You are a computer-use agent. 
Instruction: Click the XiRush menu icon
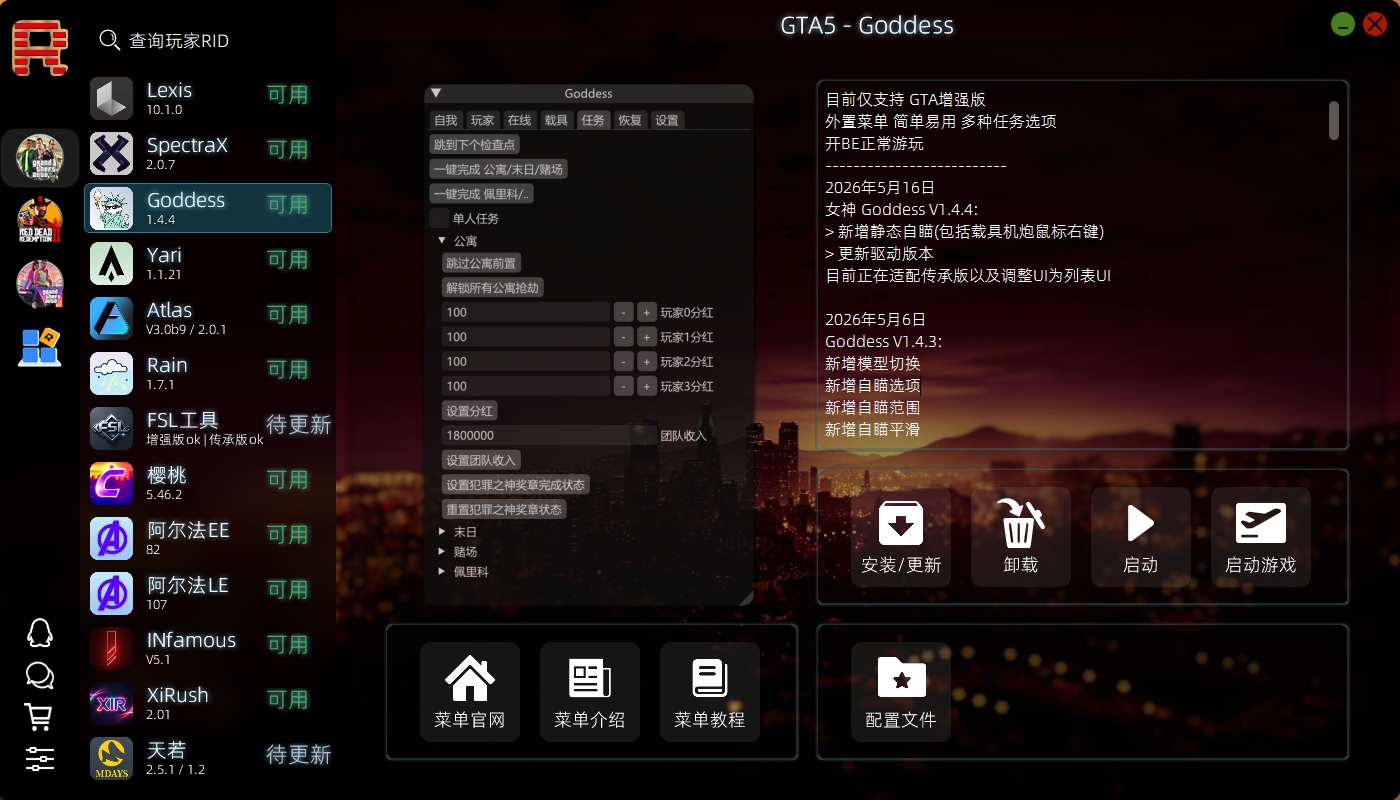[x=111, y=703]
